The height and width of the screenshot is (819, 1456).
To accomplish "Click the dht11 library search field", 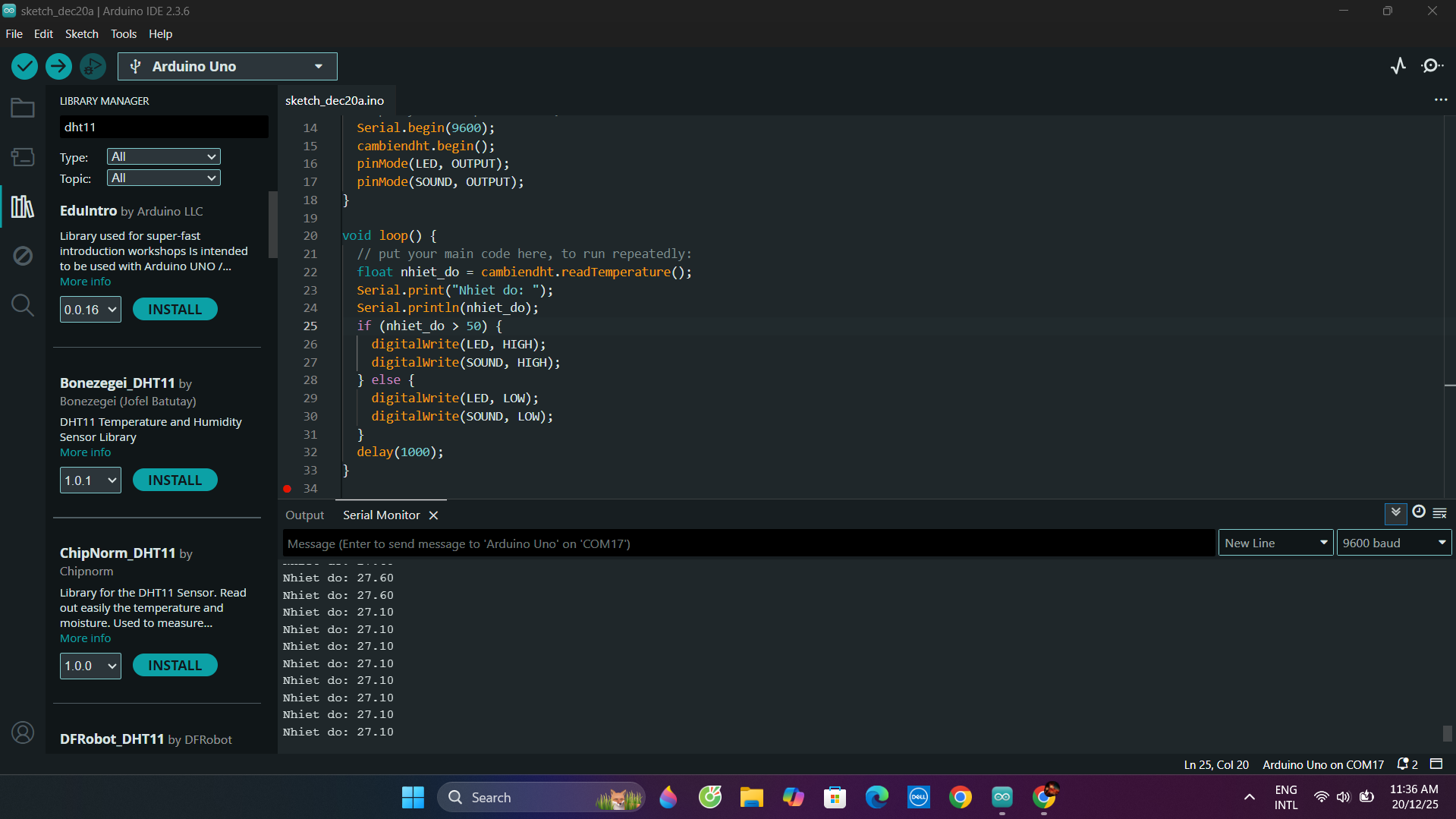I will (163, 127).
